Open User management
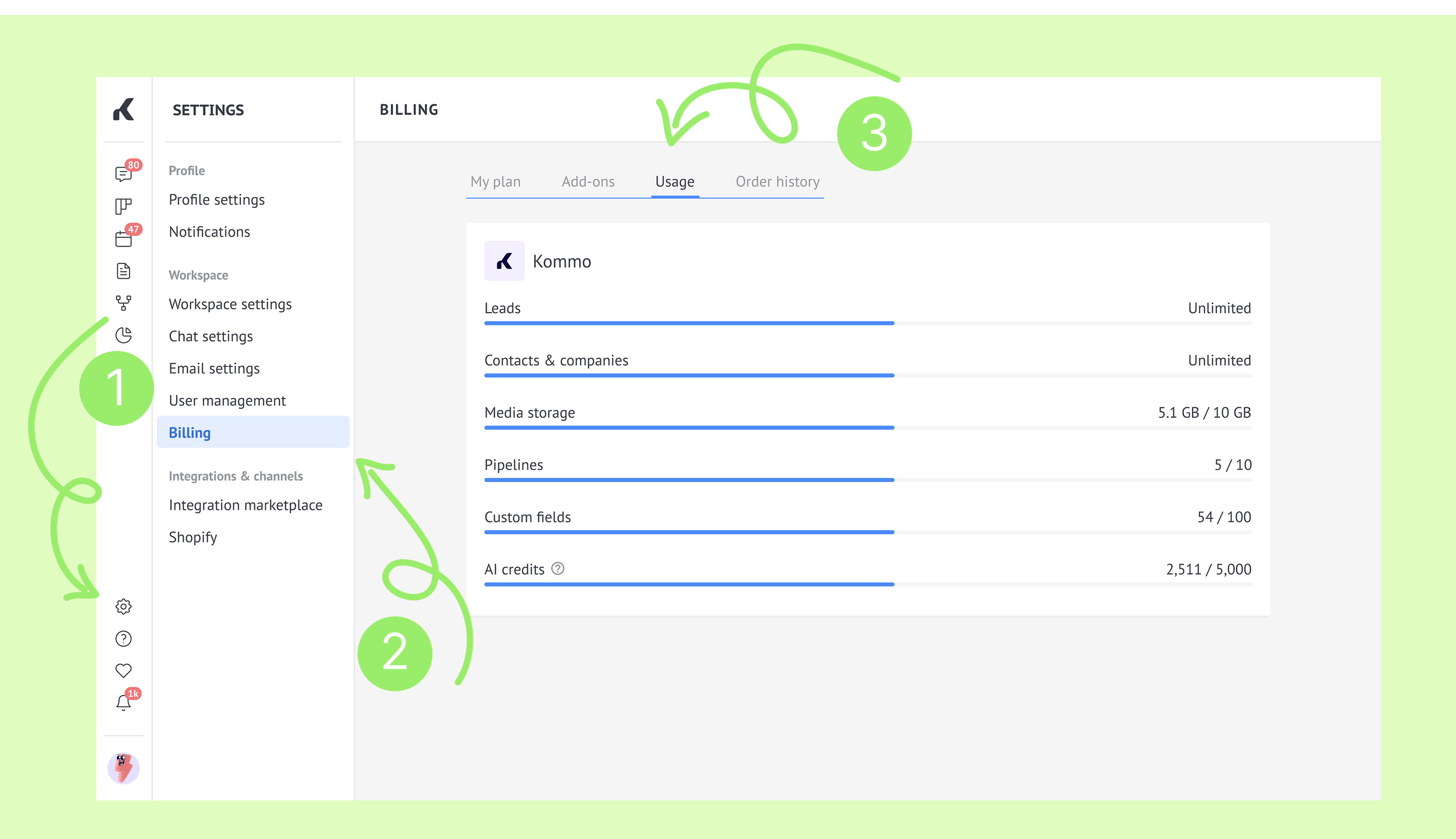 point(227,400)
